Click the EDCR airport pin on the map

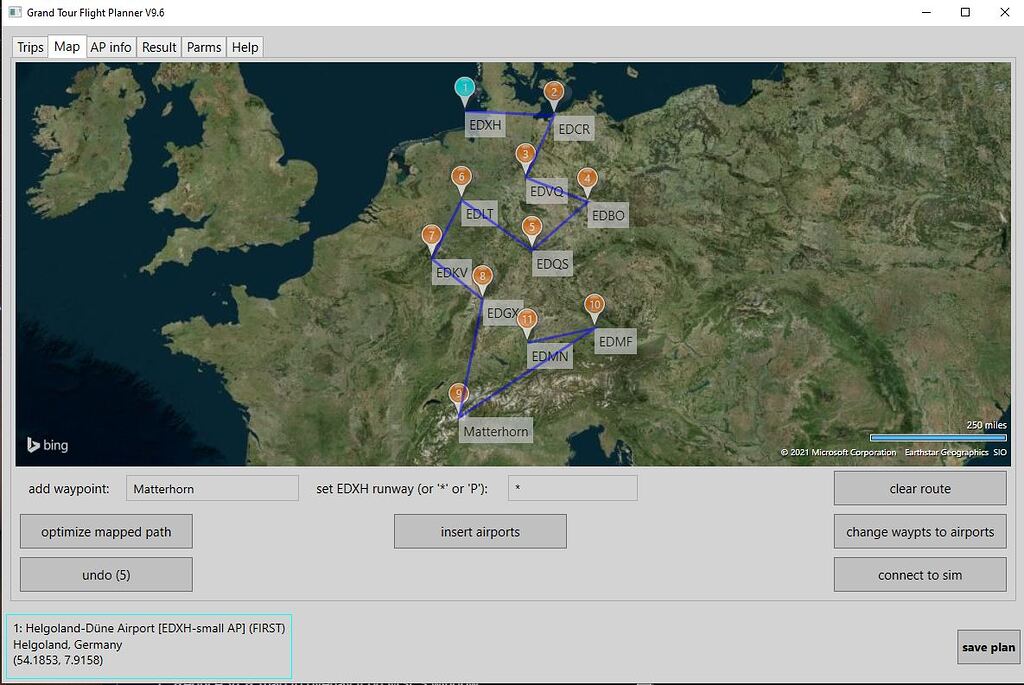tap(553, 92)
